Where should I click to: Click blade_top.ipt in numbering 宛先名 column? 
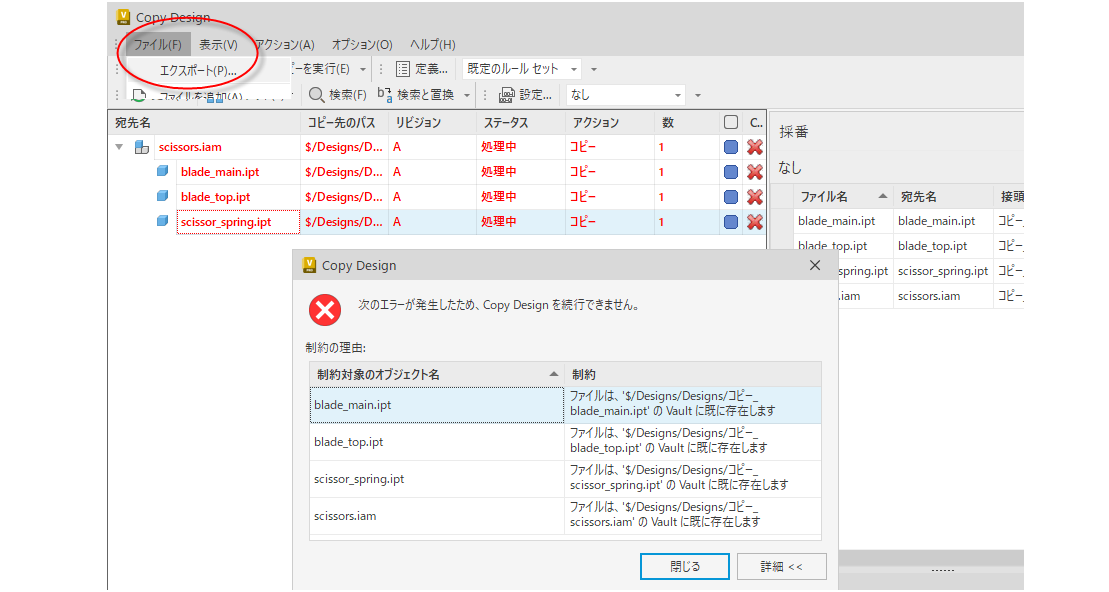tap(933, 246)
